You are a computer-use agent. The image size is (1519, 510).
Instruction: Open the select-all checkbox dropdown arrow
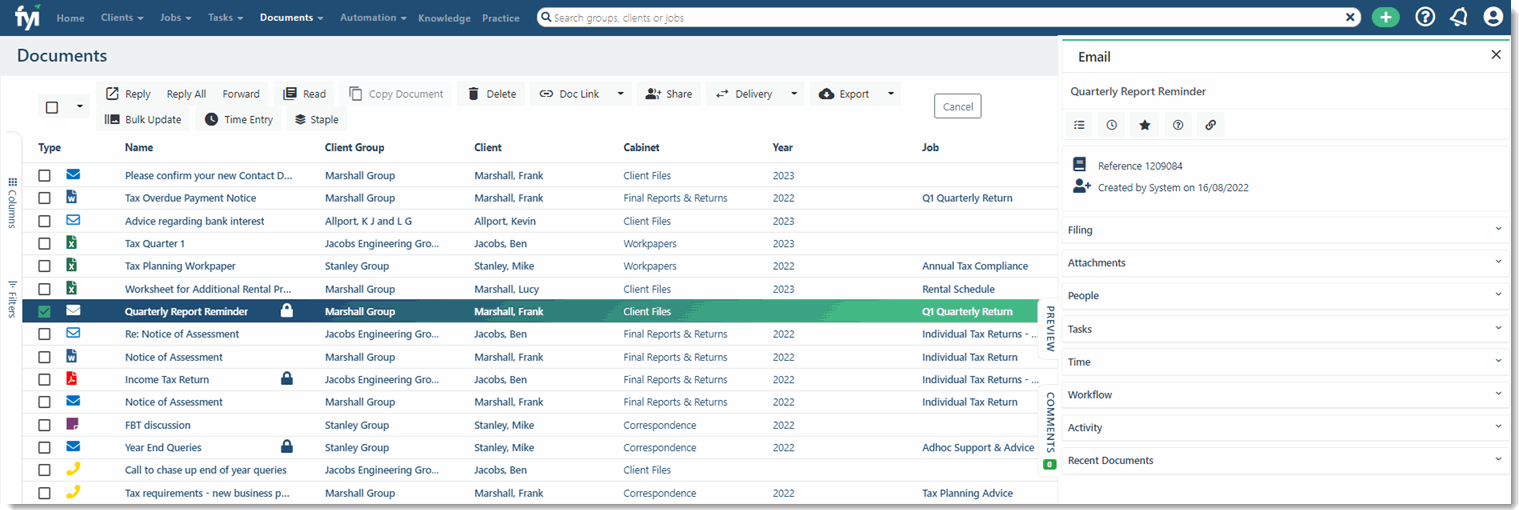[79, 107]
